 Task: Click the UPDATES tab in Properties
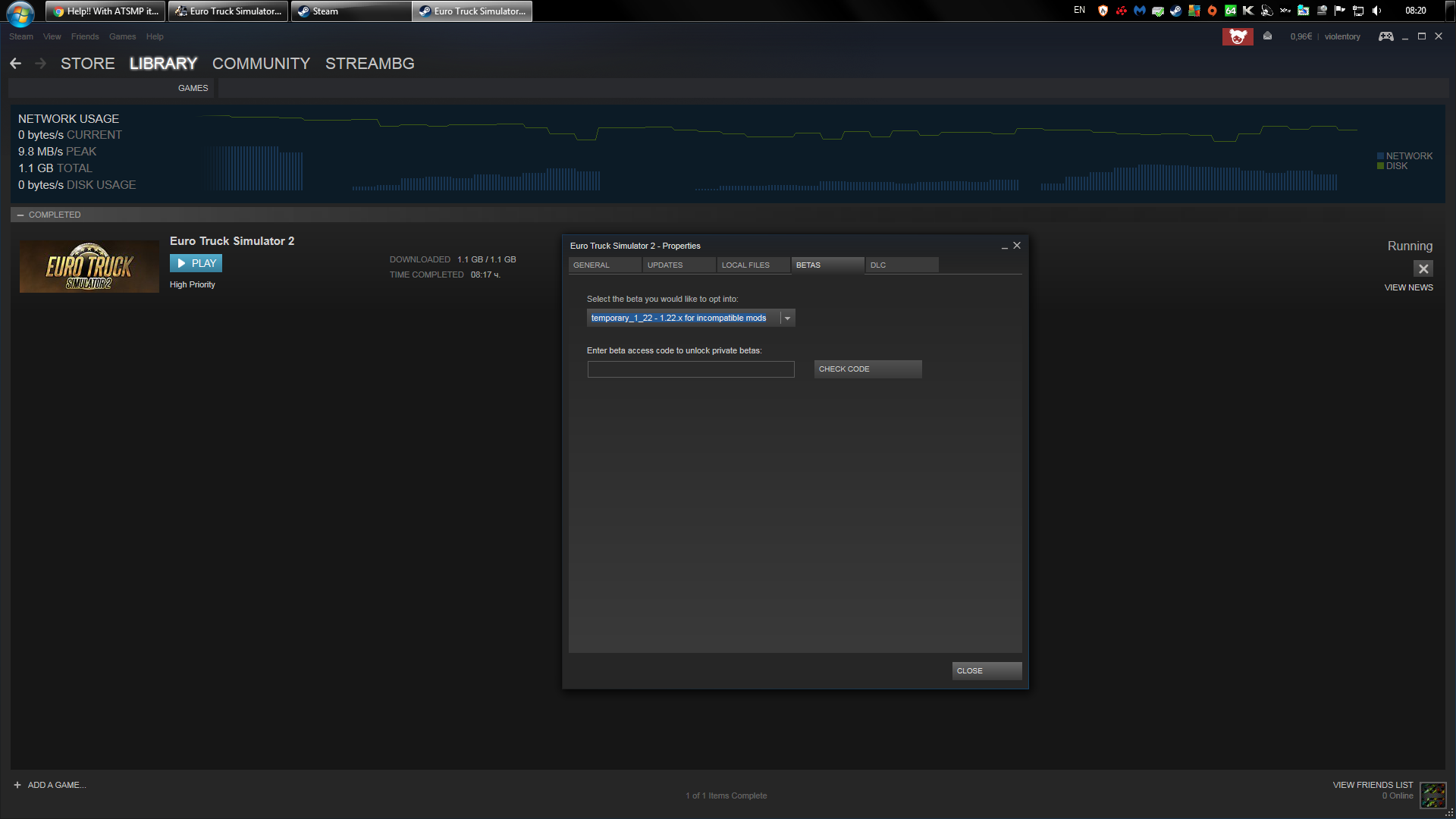(x=664, y=265)
